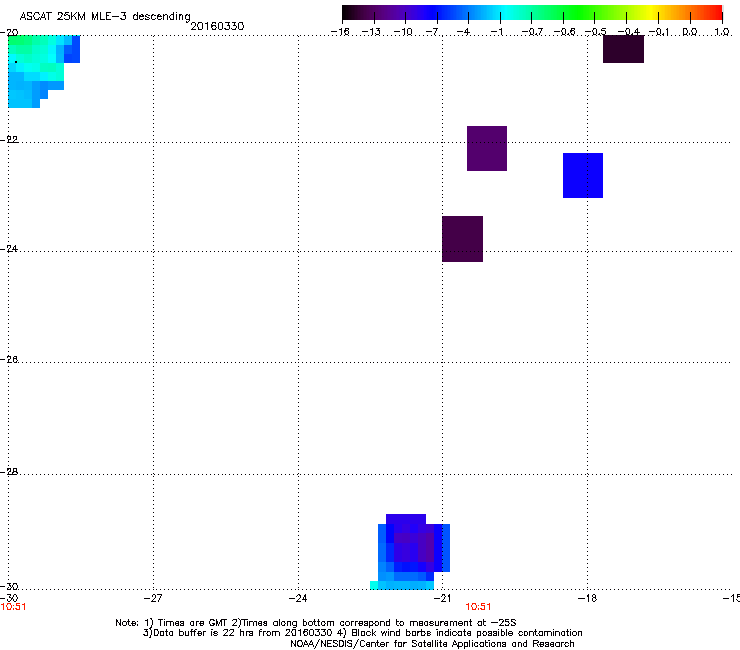
Task: Click the latitude axis label "-26"
Action: coord(9,360)
